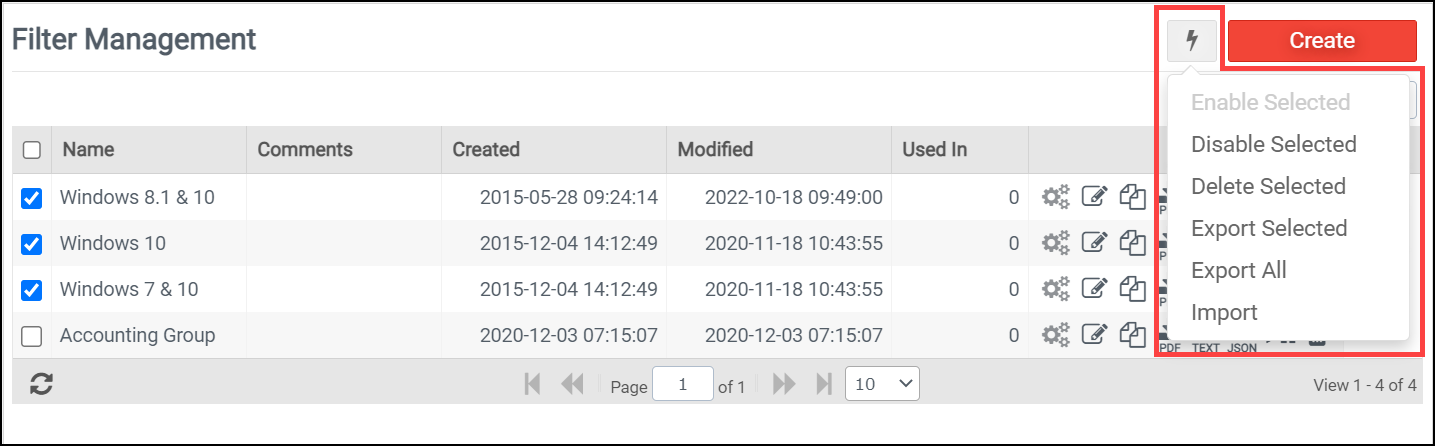The image size is (1435, 446).
Task: Edit the Windows 10 filter
Action: pos(1095,243)
